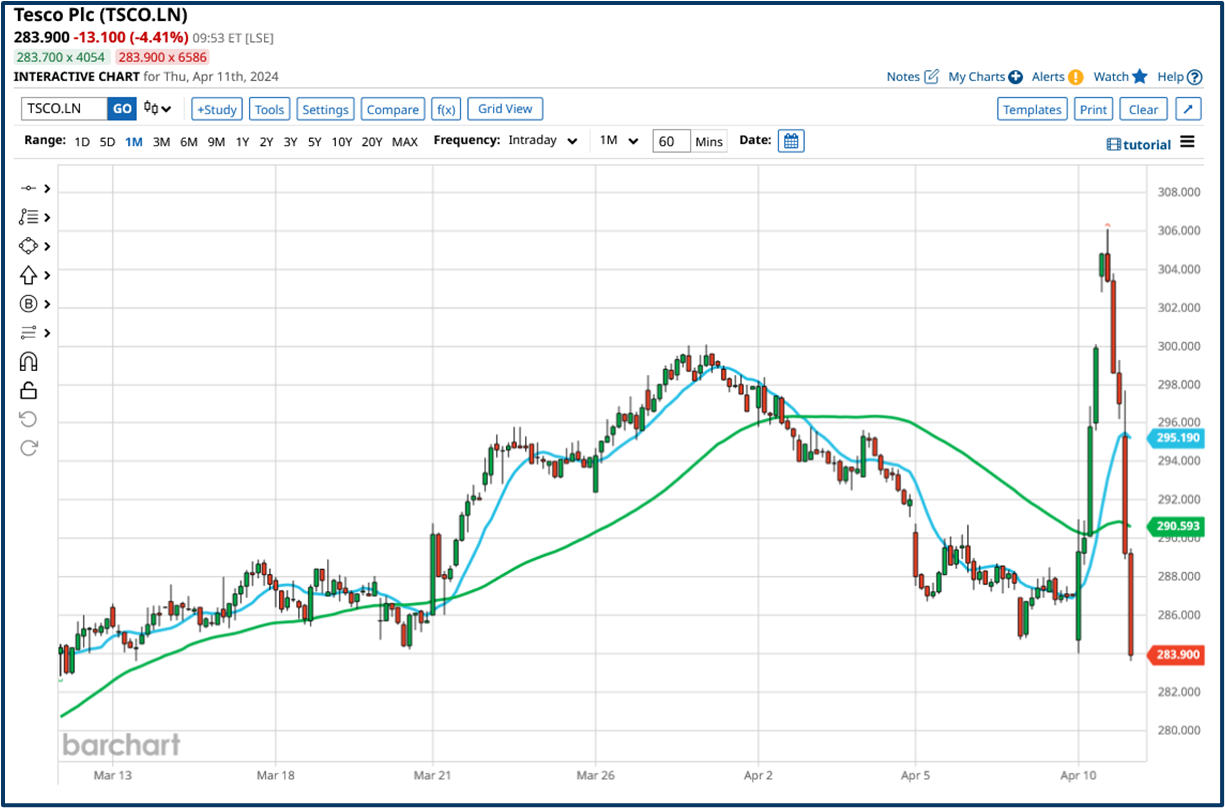Open the date calendar picker

pyautogui.click(x=790, y=141)
